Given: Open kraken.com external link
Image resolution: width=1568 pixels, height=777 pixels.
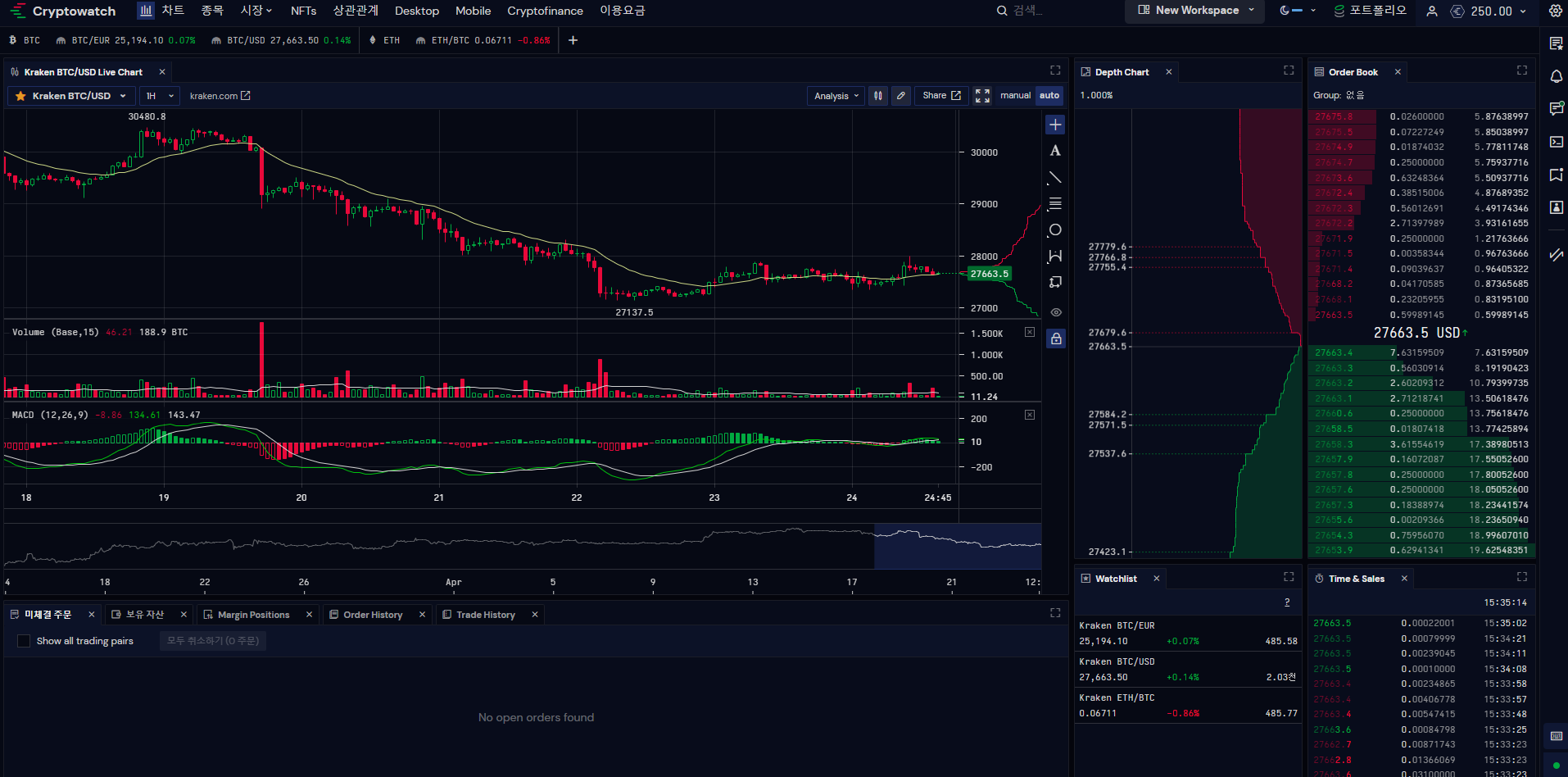Looking at the screenshot, I should pos(220,96).
